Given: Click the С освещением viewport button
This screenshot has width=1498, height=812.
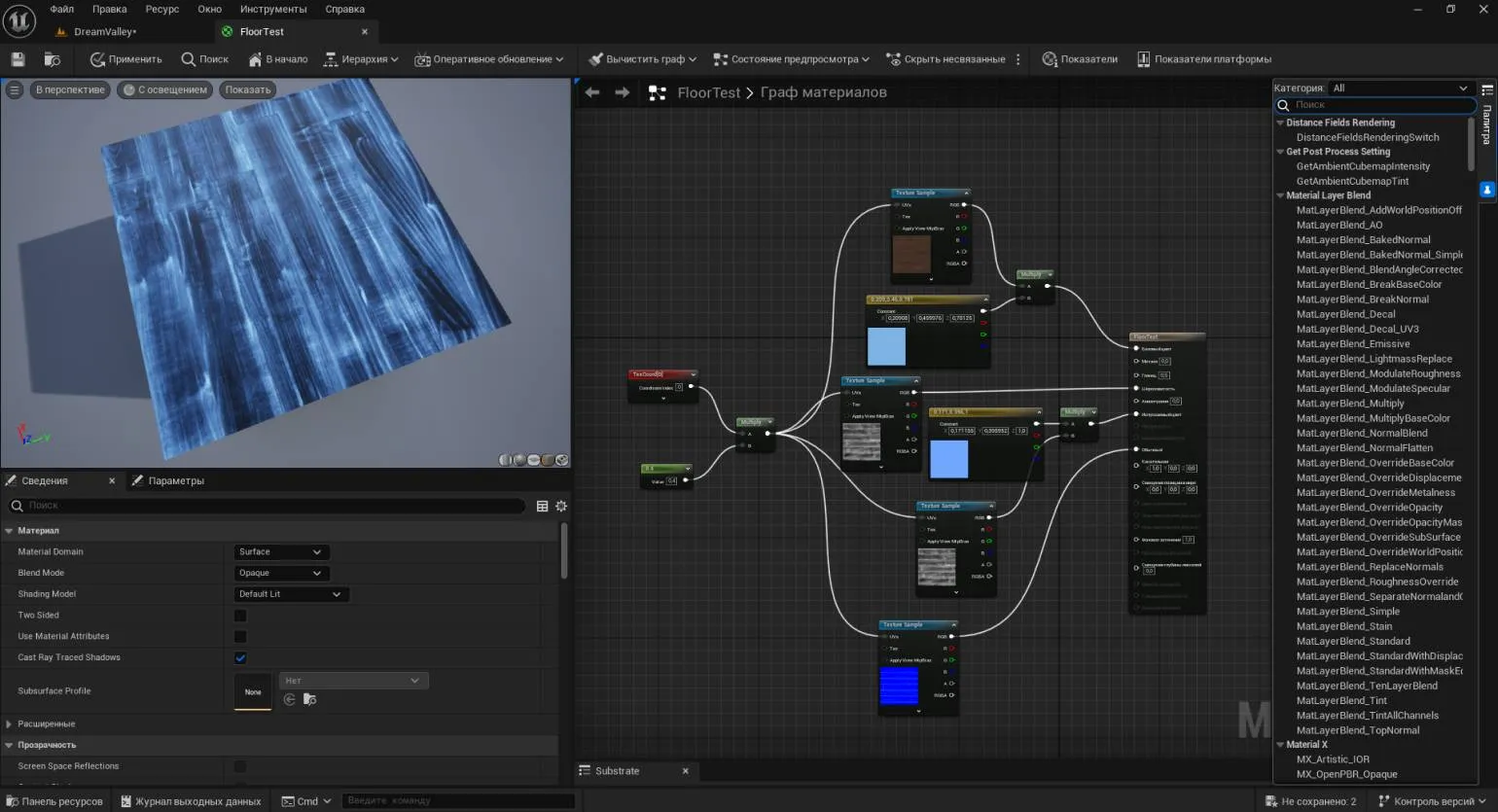Looking at the screenshot, I should 164,89.
